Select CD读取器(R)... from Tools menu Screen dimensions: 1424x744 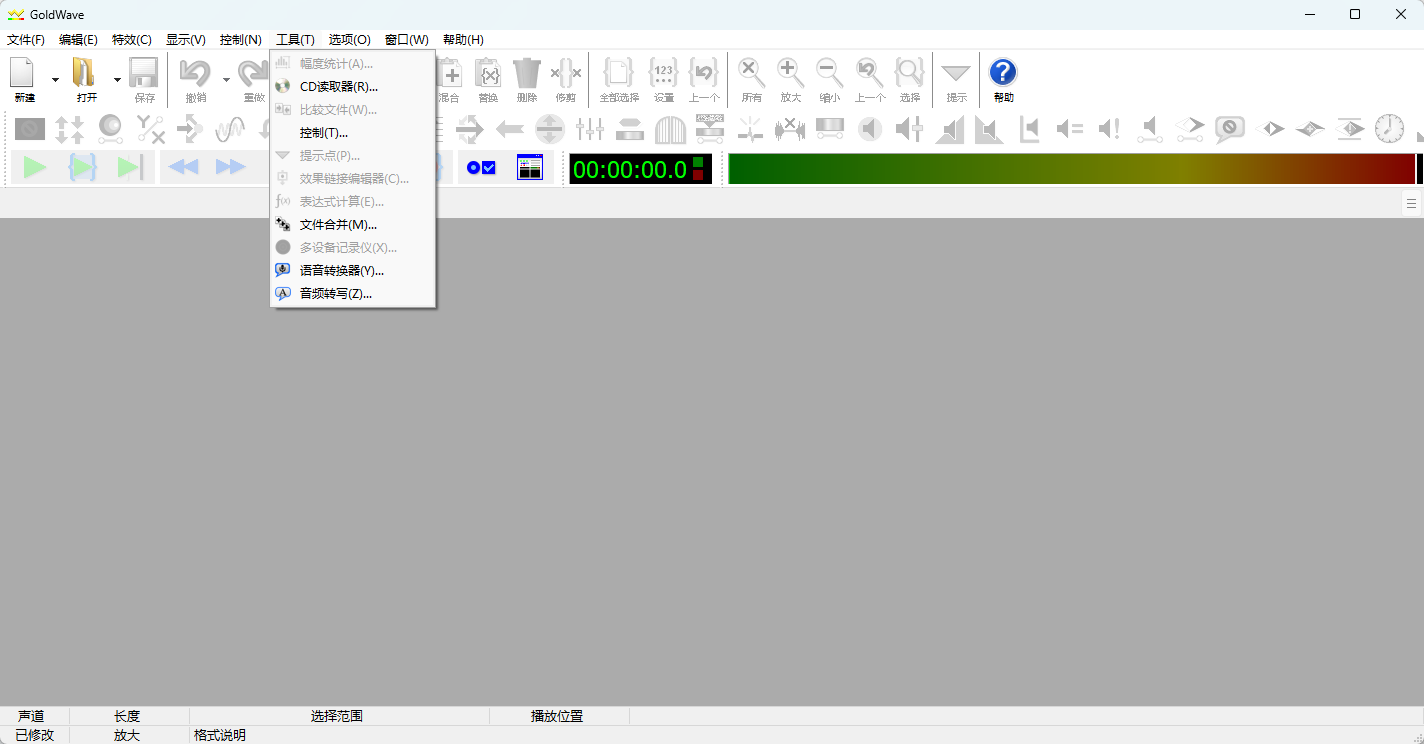(x=353, y=87)
